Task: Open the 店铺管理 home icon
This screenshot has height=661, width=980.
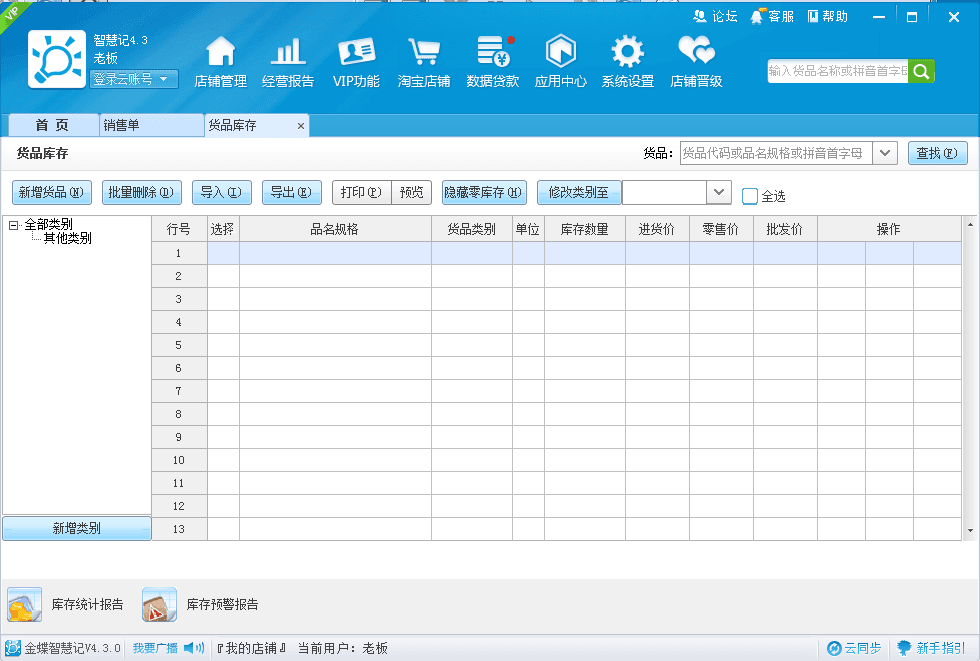Action: click(x=220, y=52)
